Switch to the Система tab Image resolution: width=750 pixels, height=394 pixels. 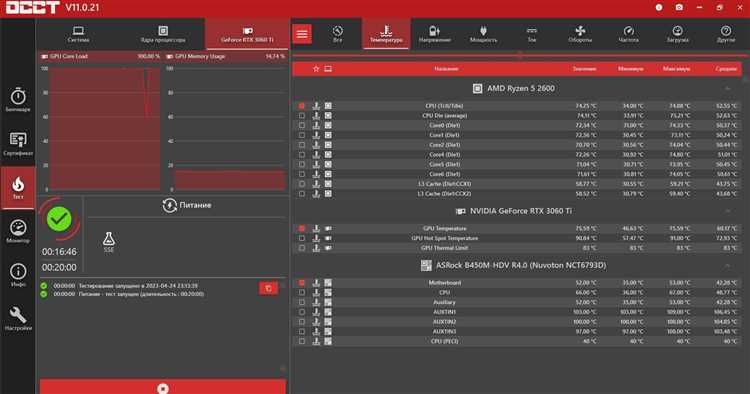pyautogui.click(x=78, y=34)
